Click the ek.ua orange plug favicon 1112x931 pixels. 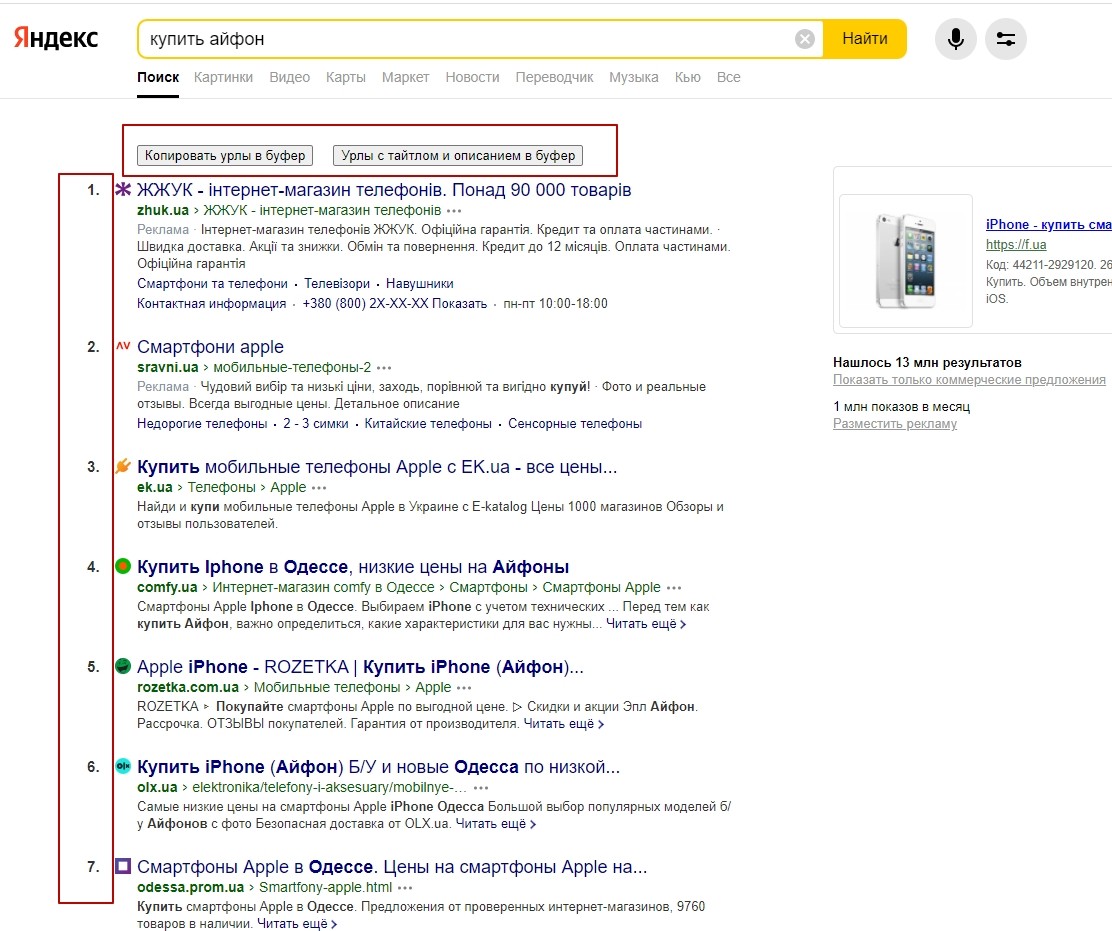tap(123, 466)
